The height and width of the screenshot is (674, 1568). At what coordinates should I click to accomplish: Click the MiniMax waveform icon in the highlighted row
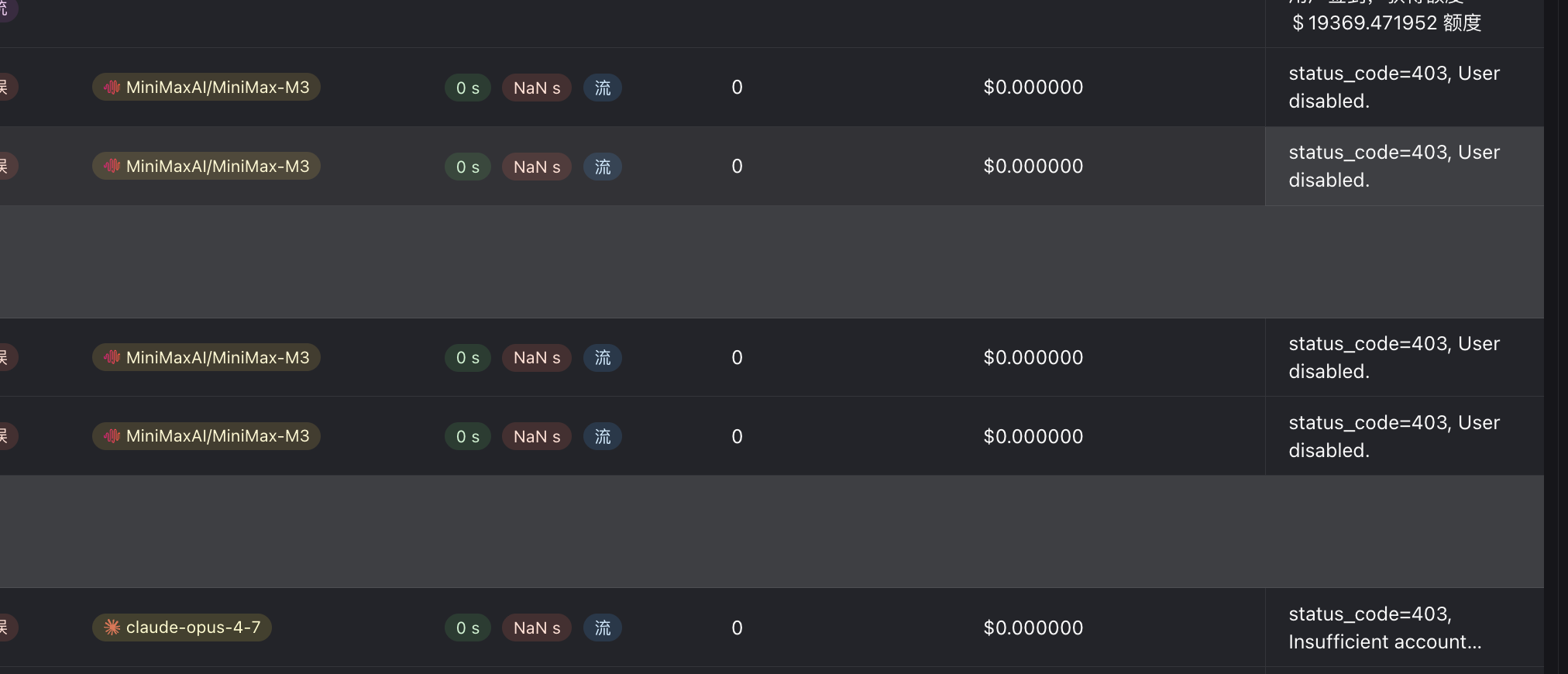tap(112, 167)
